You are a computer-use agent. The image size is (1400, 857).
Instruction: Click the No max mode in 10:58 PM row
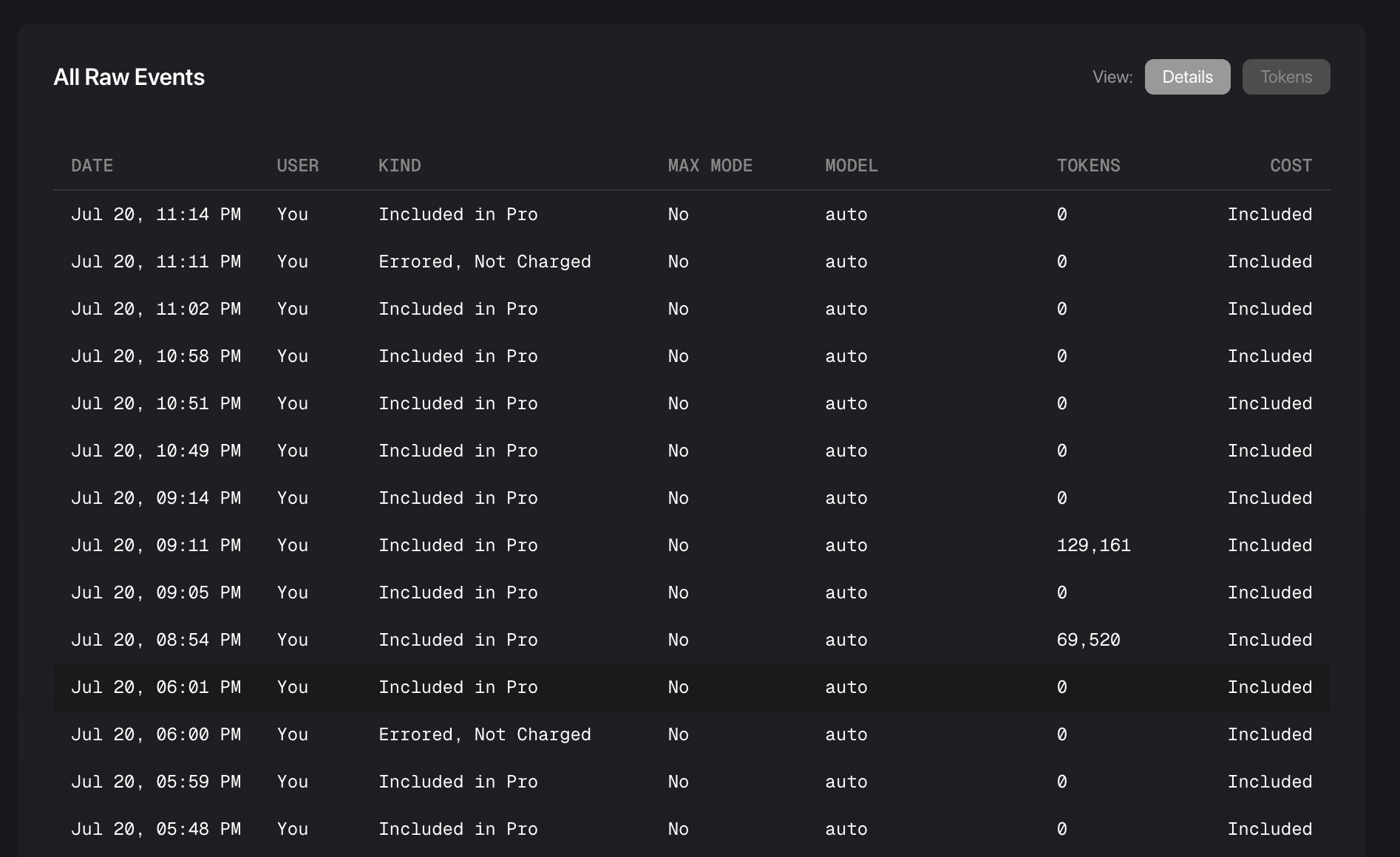(x=679, y=356)
